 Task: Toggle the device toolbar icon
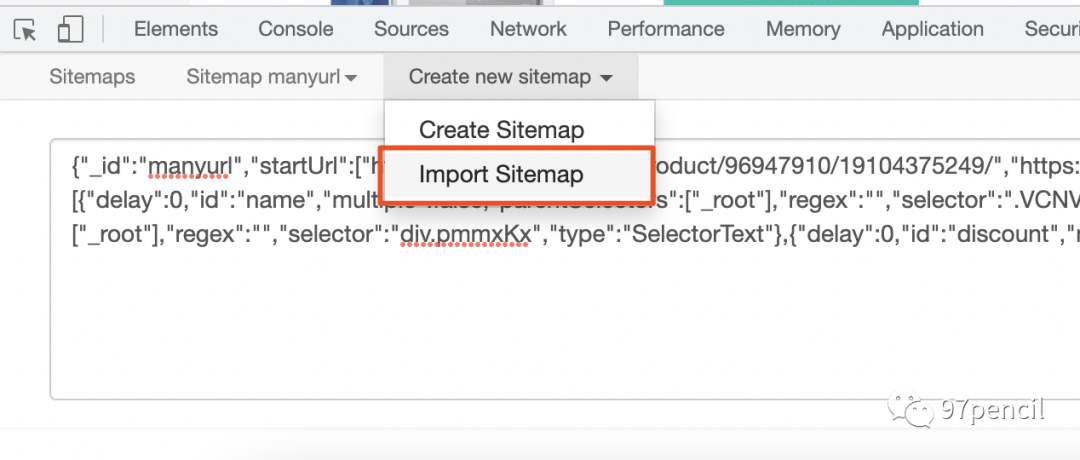70,30
